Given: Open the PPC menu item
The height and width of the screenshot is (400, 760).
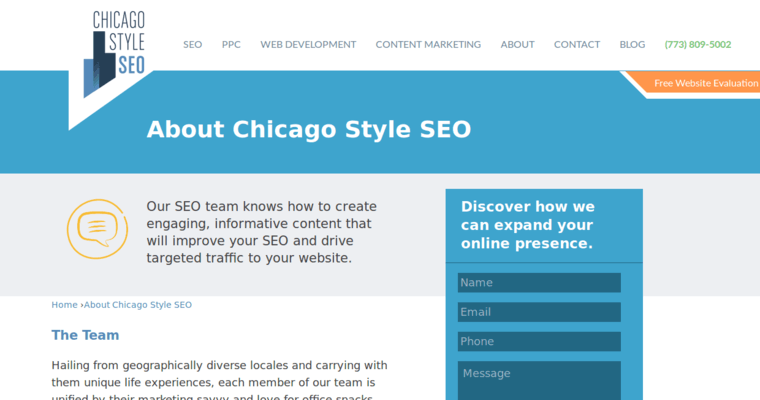Looking at the screenshot, I should (x=231, y=45).
